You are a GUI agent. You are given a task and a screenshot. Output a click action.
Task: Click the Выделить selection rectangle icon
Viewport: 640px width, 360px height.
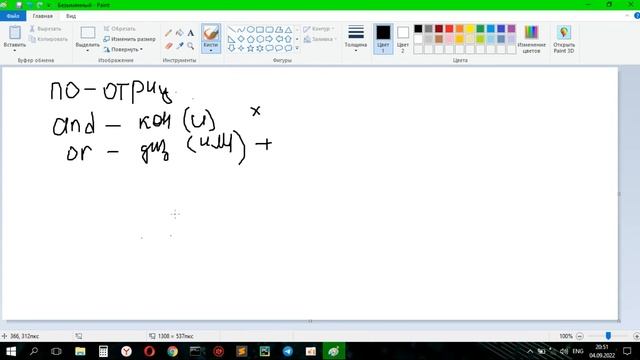pyautogui.click(x=88, y=33)
